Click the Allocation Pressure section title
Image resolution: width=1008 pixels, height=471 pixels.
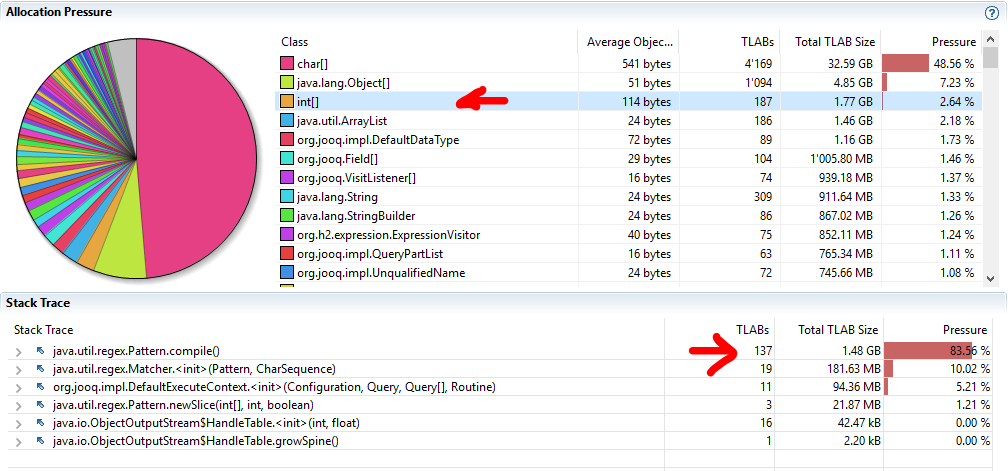pyautogui.click(x=59, y=12)
